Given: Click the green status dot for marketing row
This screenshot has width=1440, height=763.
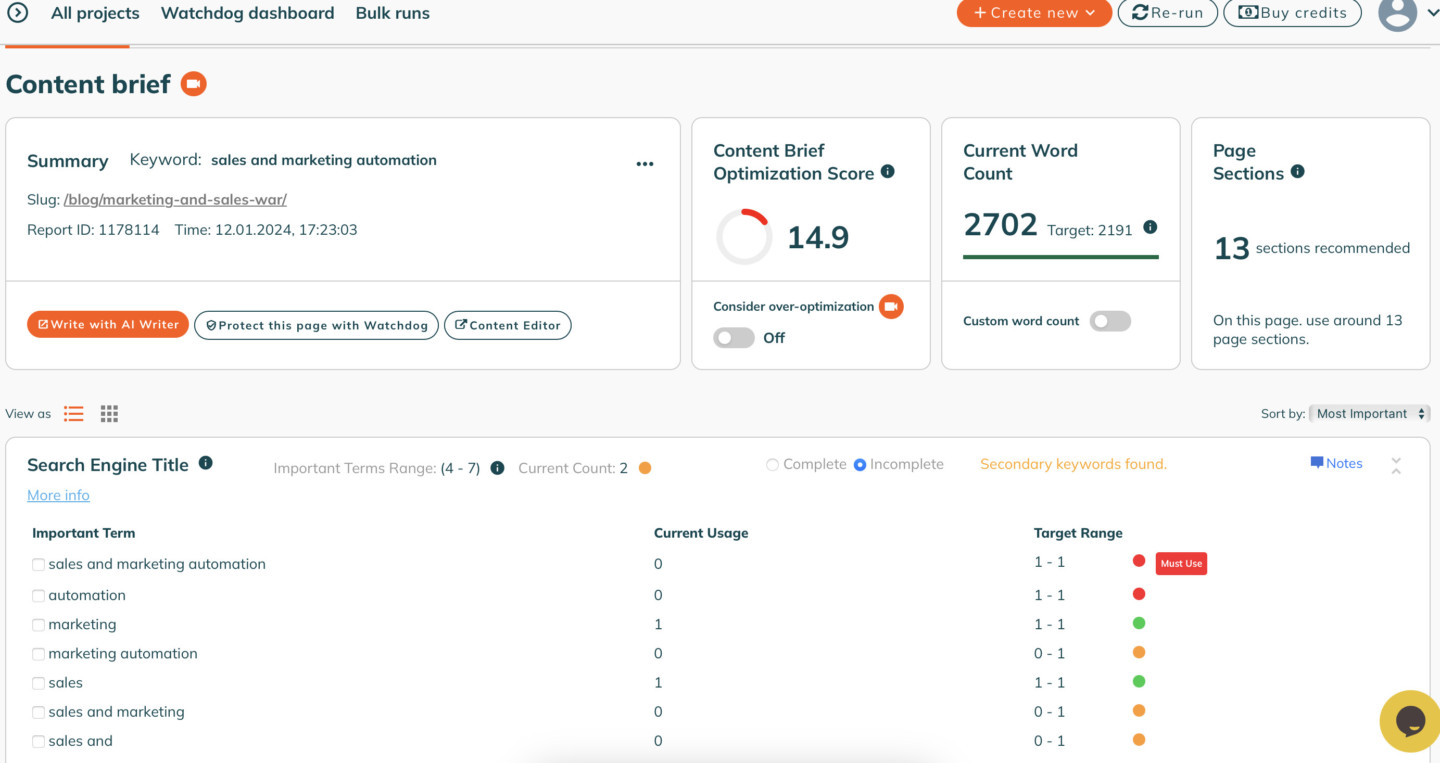Looking at the screenshot, I should 1138,623.
